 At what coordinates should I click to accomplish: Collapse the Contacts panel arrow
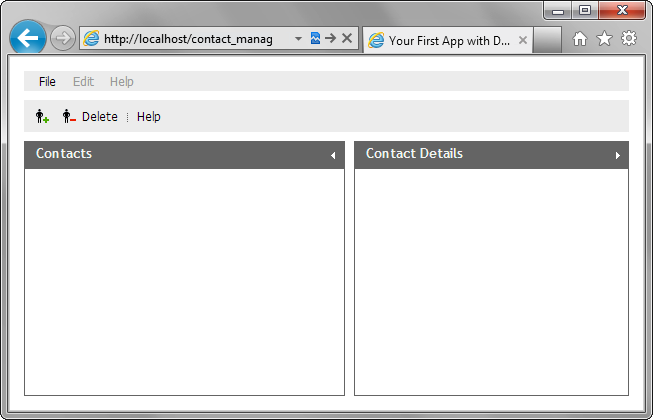(333, 155)
